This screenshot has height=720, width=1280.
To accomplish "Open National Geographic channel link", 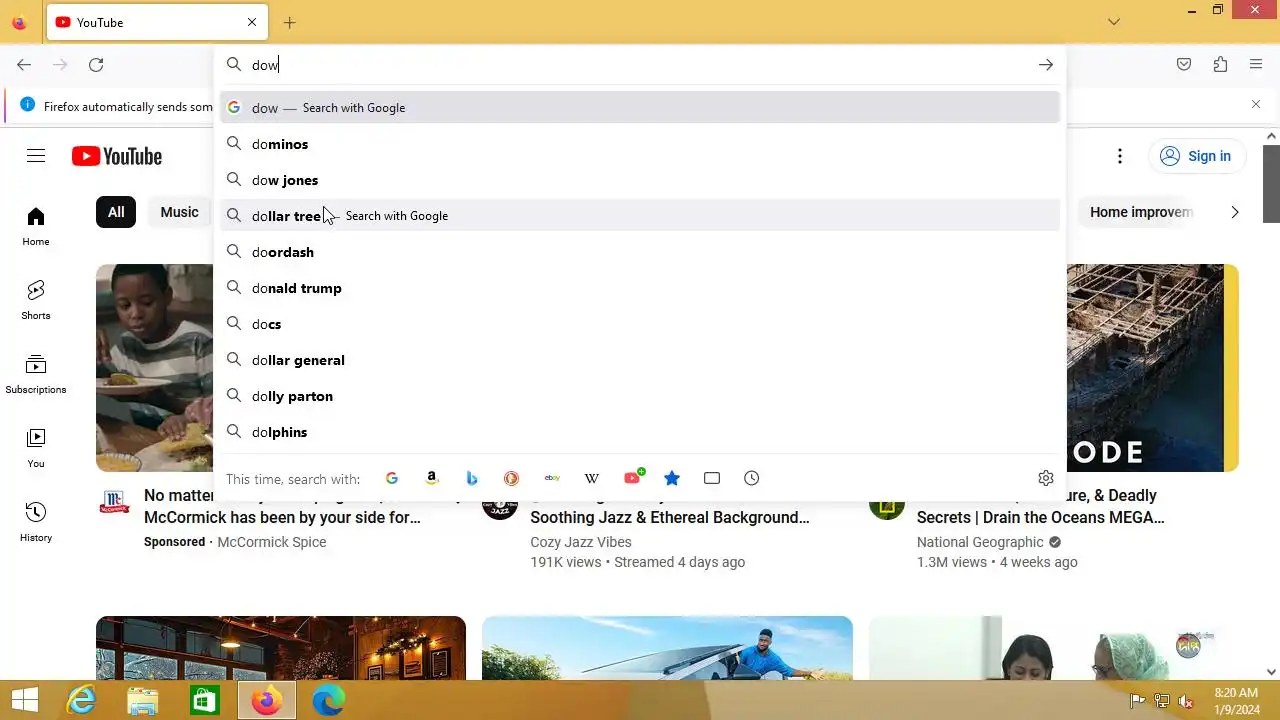I will coord(980,542).
